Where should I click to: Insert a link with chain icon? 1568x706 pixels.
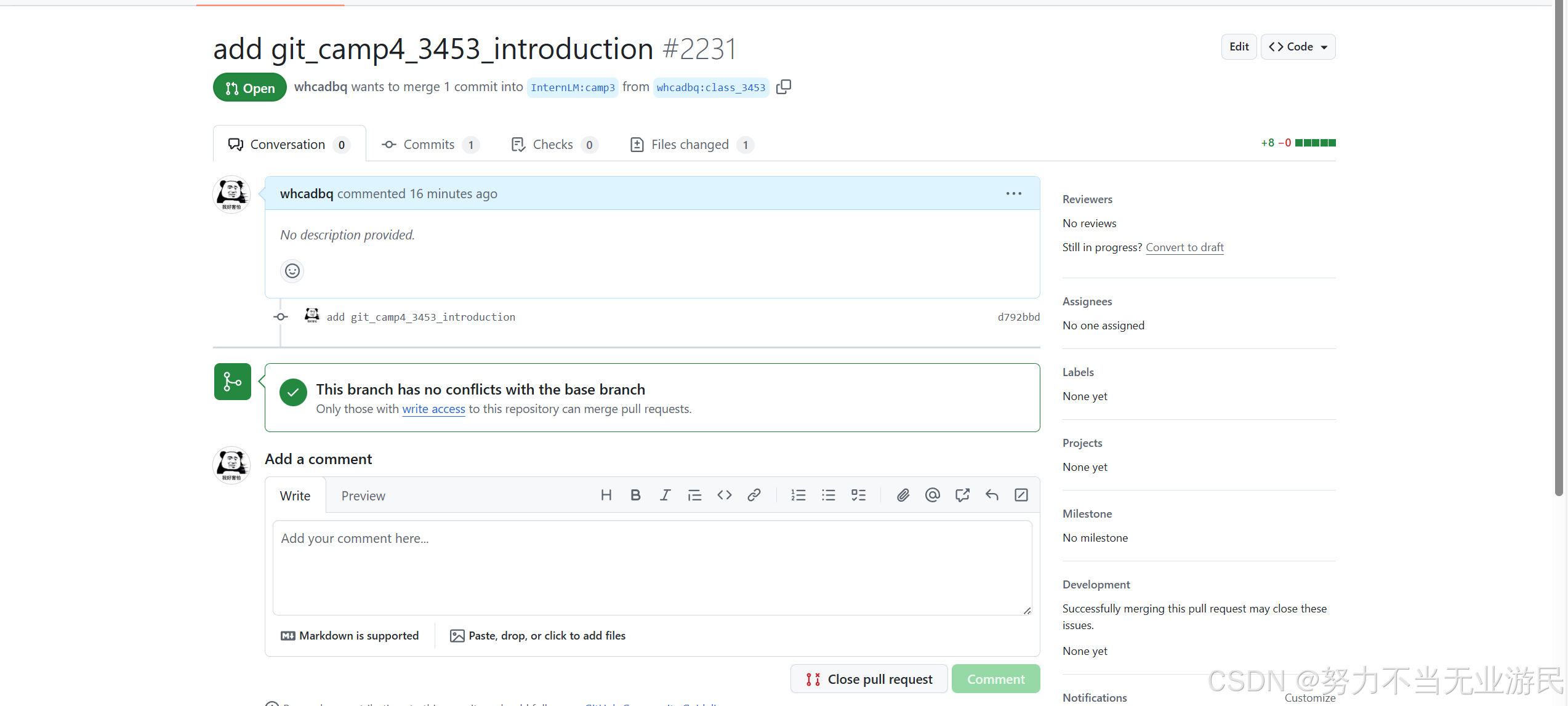(x=754, y=495)
